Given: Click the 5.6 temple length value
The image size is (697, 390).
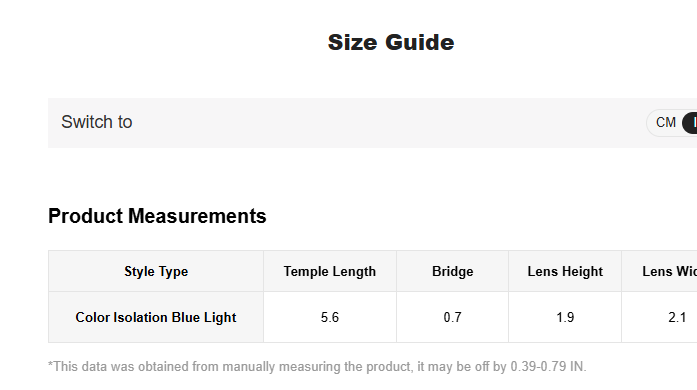Looking at the screenshot, I should 330,318.
